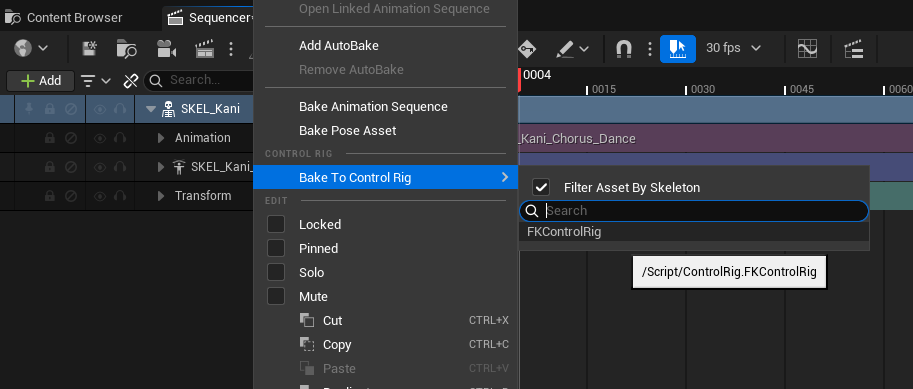Solo SKEL_Kani with headphones icon

[x=120, y=109]
